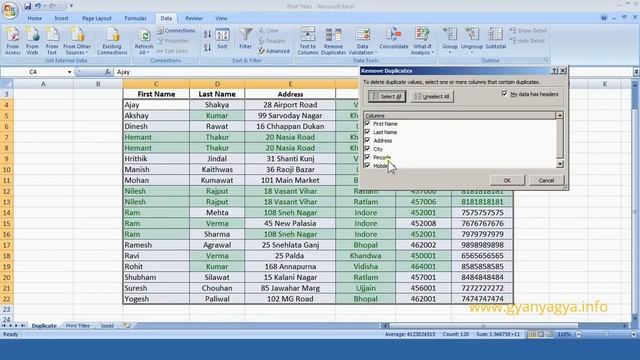Image resolution: width=640 pixels, height=360 pixels.
Task: Switch to the Home tab
Action: point(34,18)
